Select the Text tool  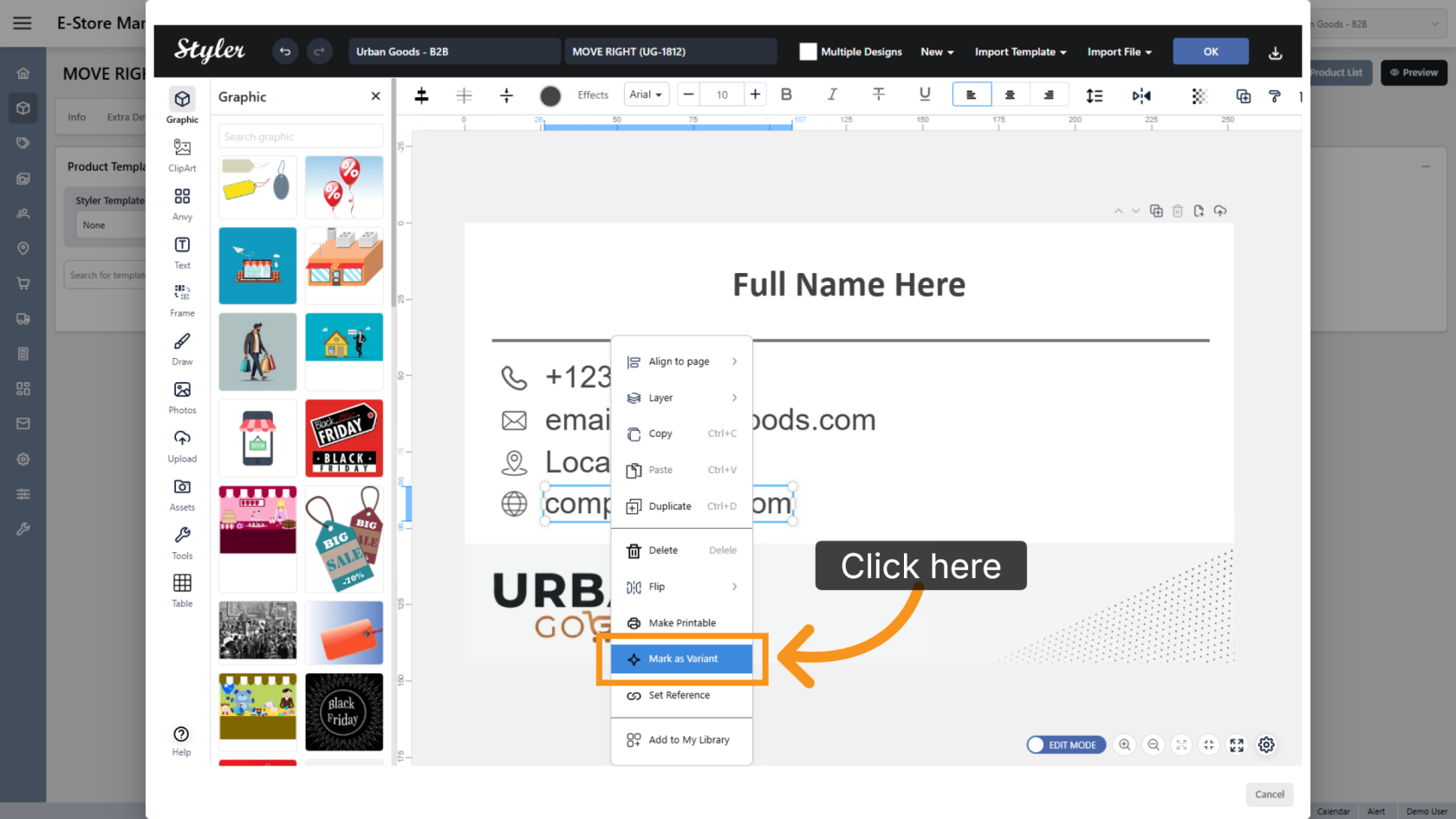click(182, 252)
